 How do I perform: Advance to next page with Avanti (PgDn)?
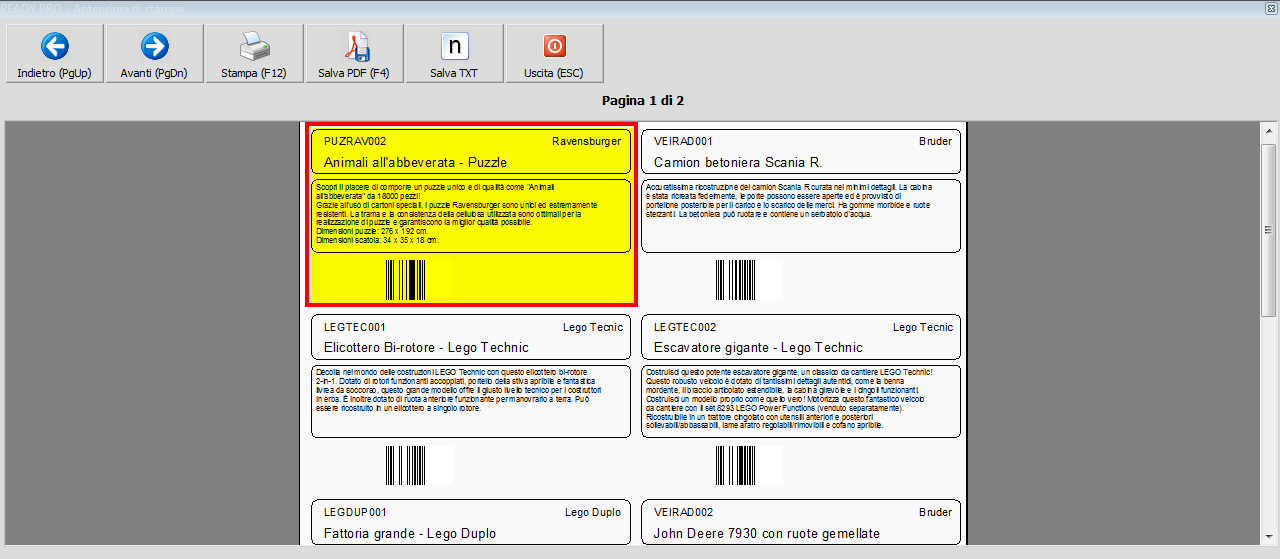(x=154, y=54)
